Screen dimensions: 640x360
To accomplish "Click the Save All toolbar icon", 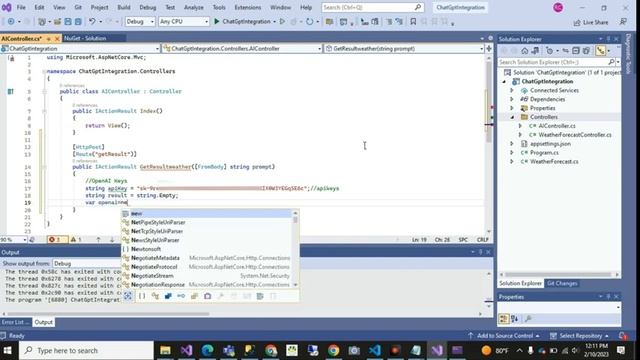I will [78, 22].
